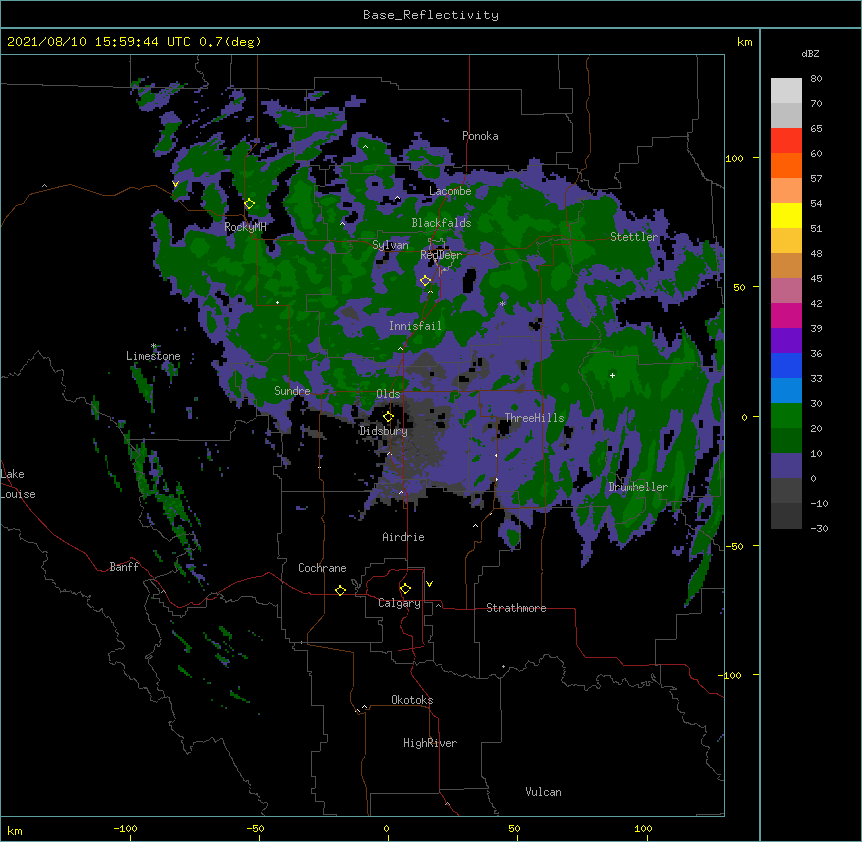Click the km unit label at bottom left
862x842 pixels.
click(x=15, y=831)
